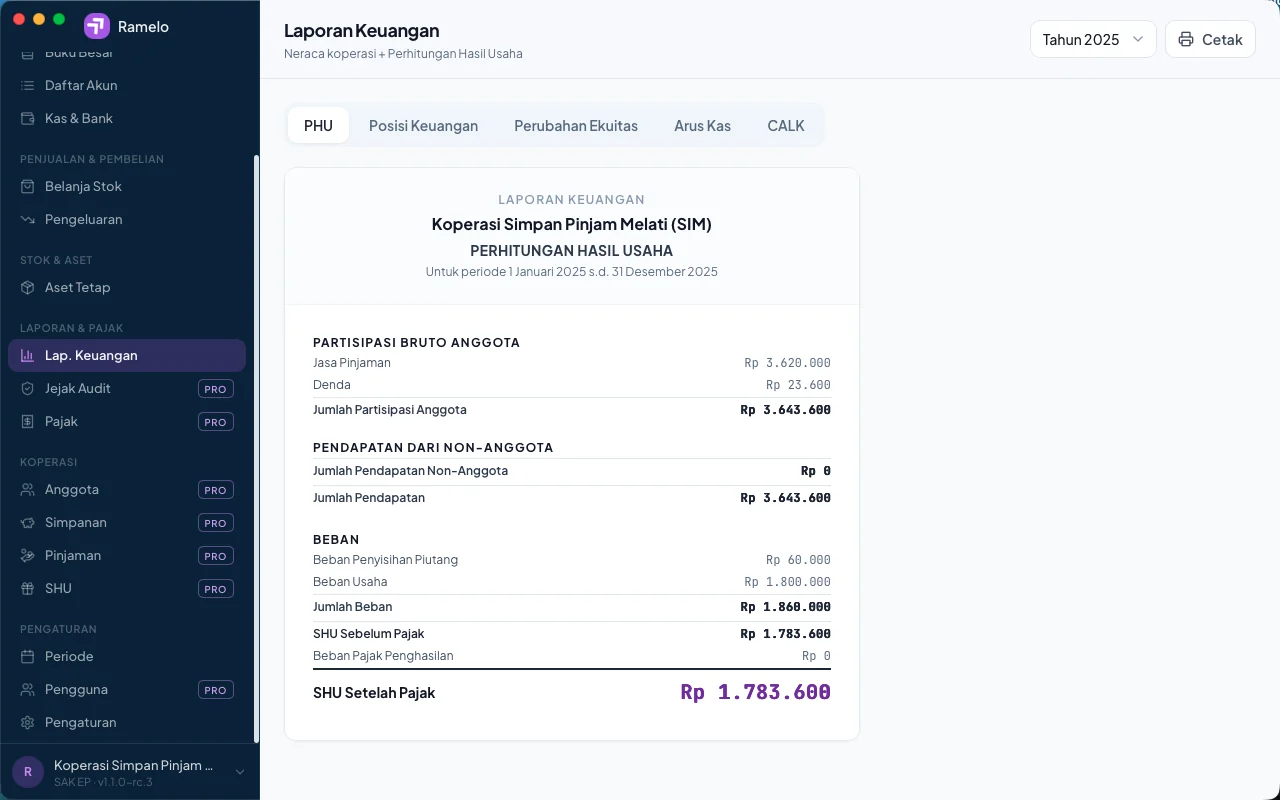Click the purple SHU Setelah Pajak amount
The image size is (1280, 800).
(x=755, y=692)
